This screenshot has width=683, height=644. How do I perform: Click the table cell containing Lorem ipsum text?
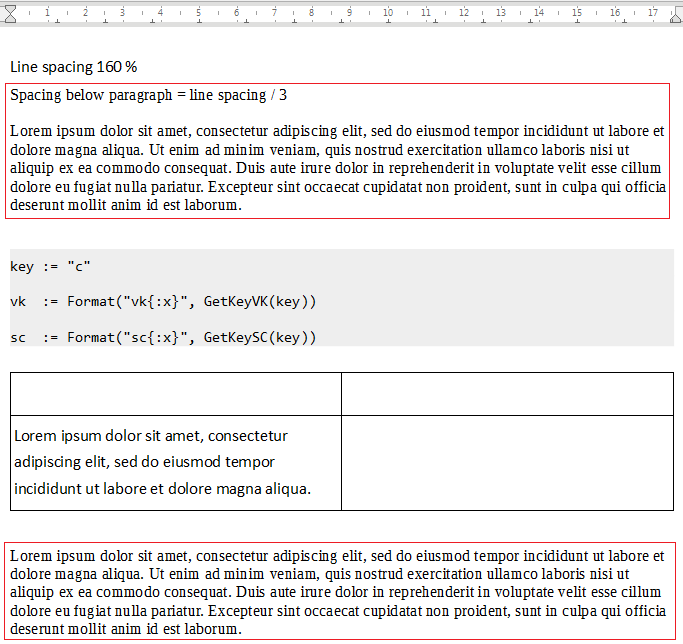176,463
